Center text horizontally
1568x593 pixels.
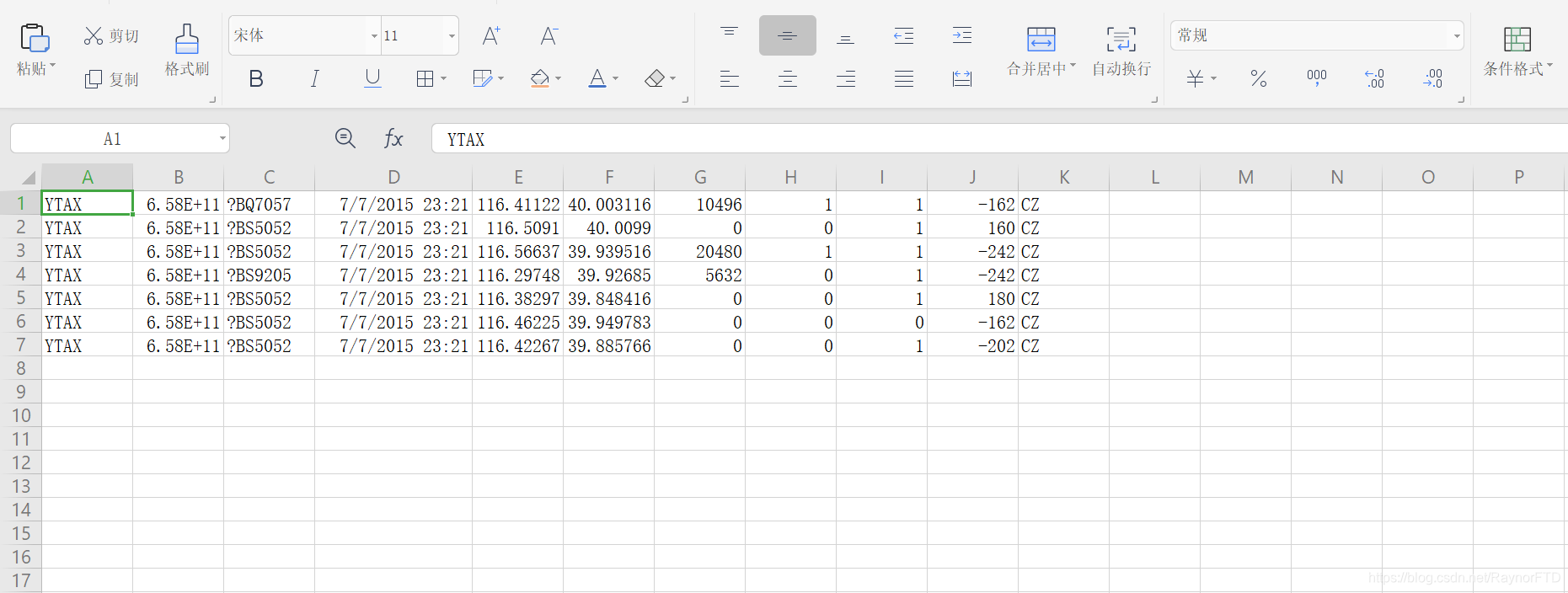click(x=788, y=78)
